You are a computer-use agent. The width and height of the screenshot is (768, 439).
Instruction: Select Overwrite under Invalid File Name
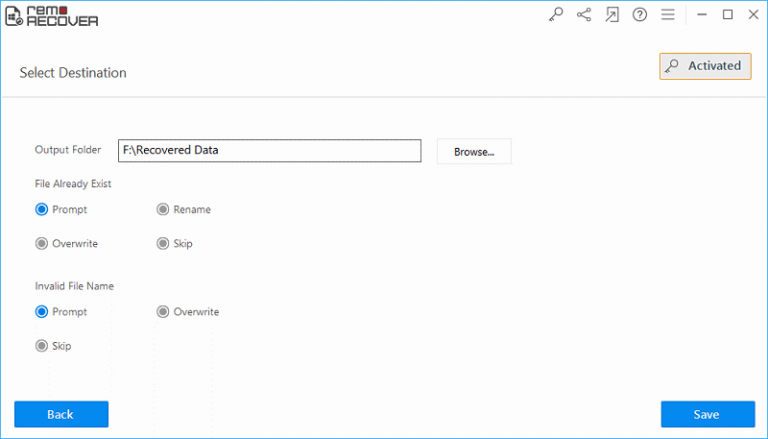click(163, 312)
